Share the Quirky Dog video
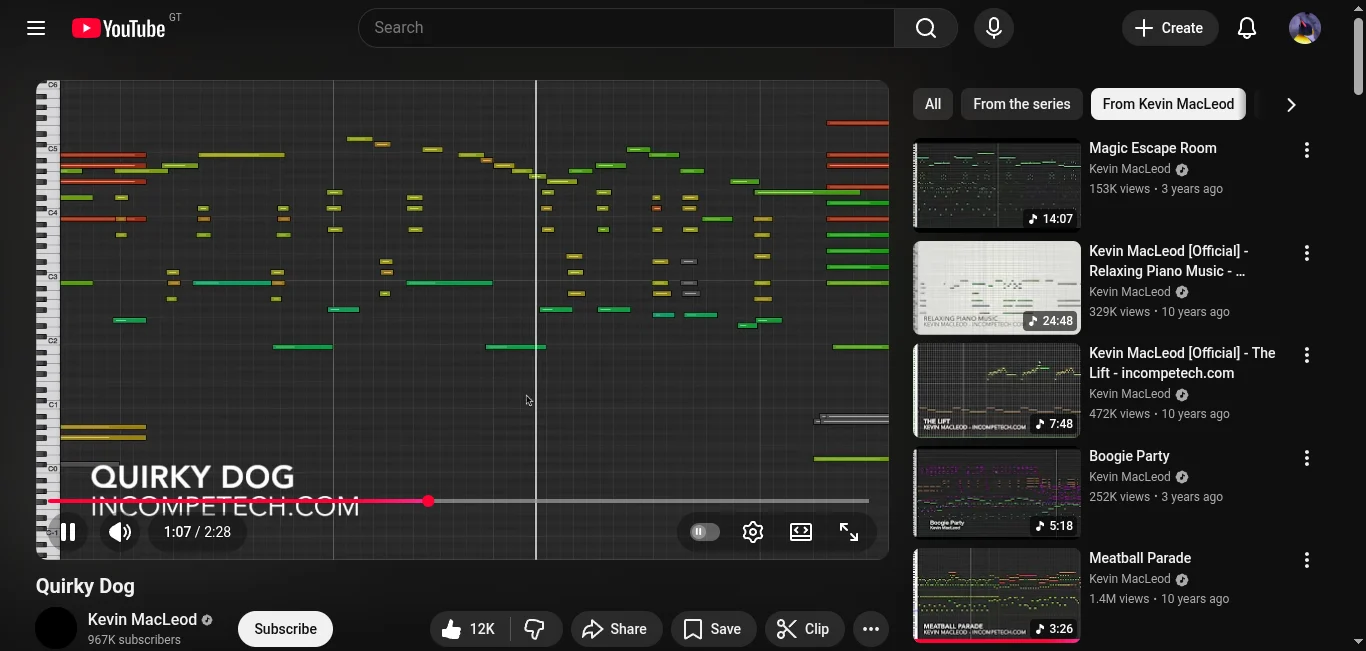The height and width of the screenshot is (651, 1366). coord(616,629)
